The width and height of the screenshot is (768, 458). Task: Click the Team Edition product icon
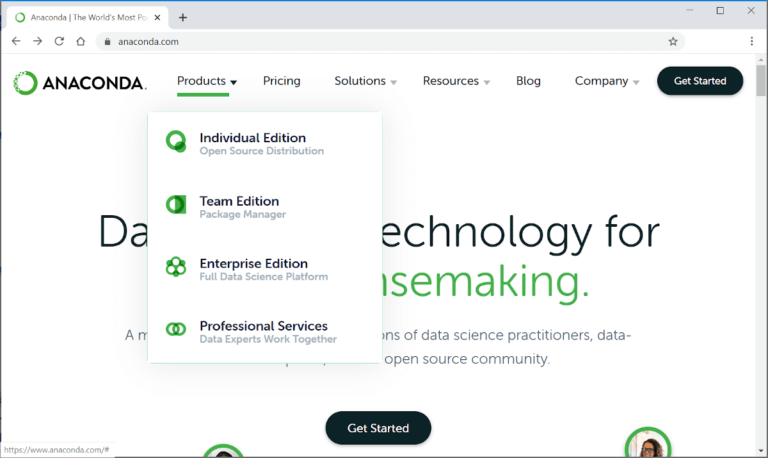pyautogui.click(x=176, y=205)
